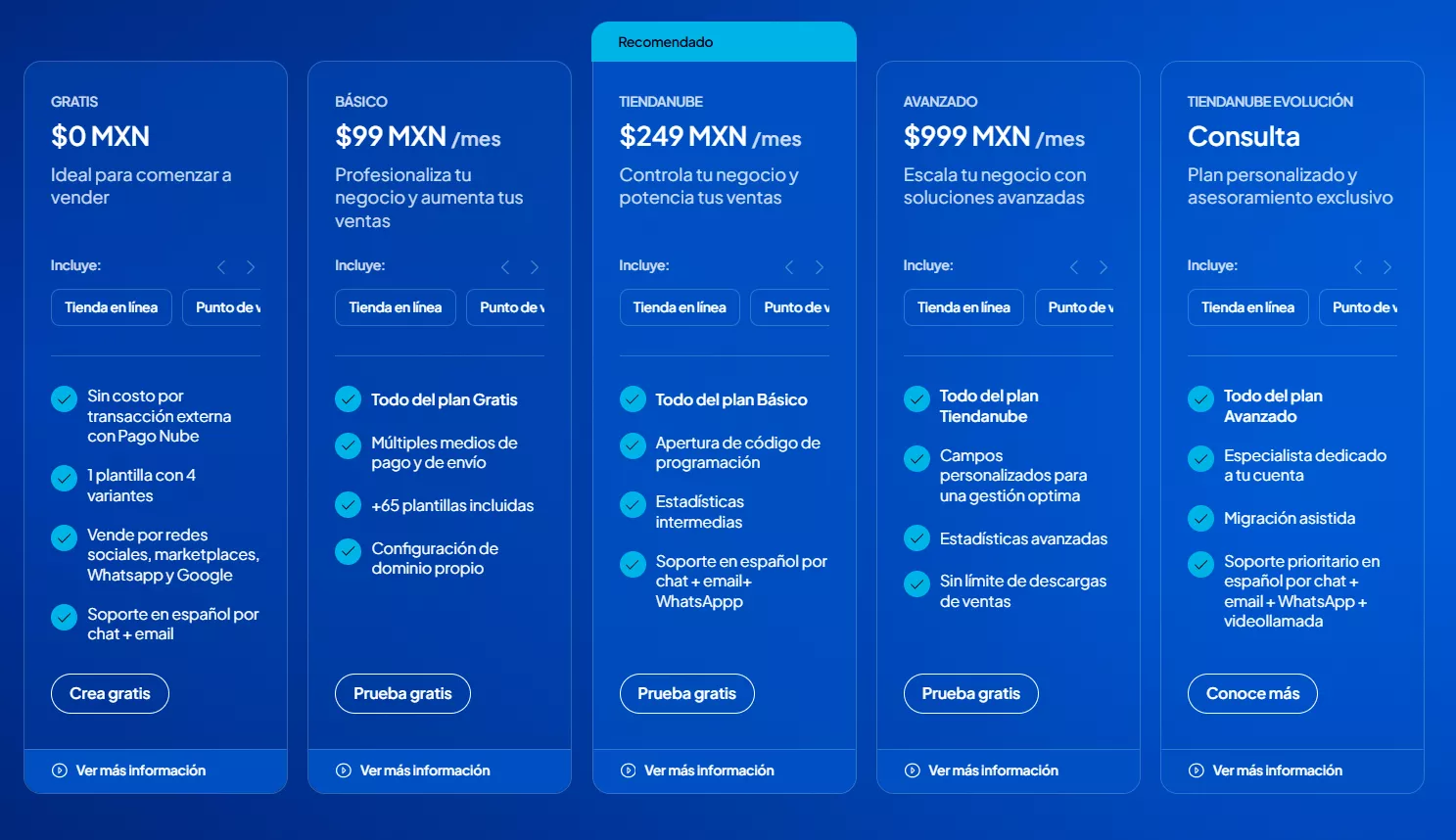Click 'Todo del plan Avanzado' text
The image size is (1456, 840).
coord(1273,406)
